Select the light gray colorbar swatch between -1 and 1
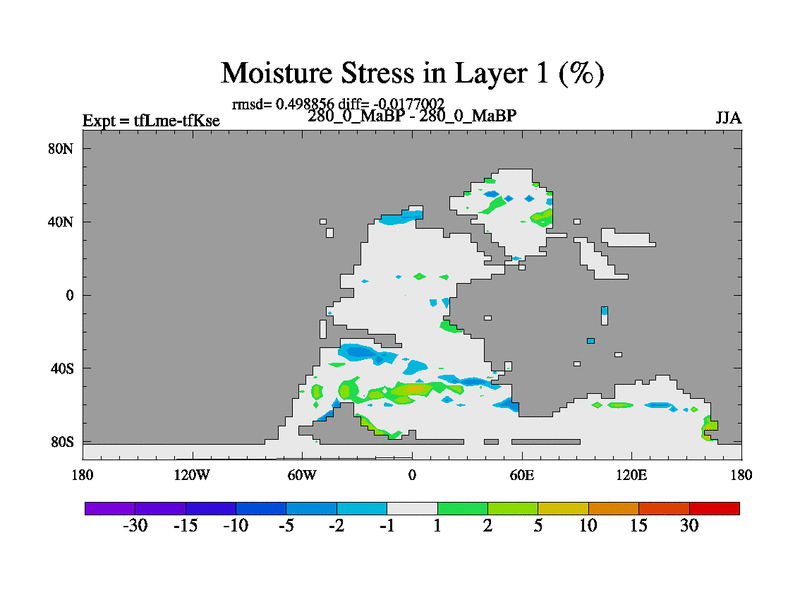The width and height of the screenshot is (800, 600). [412, 508]
